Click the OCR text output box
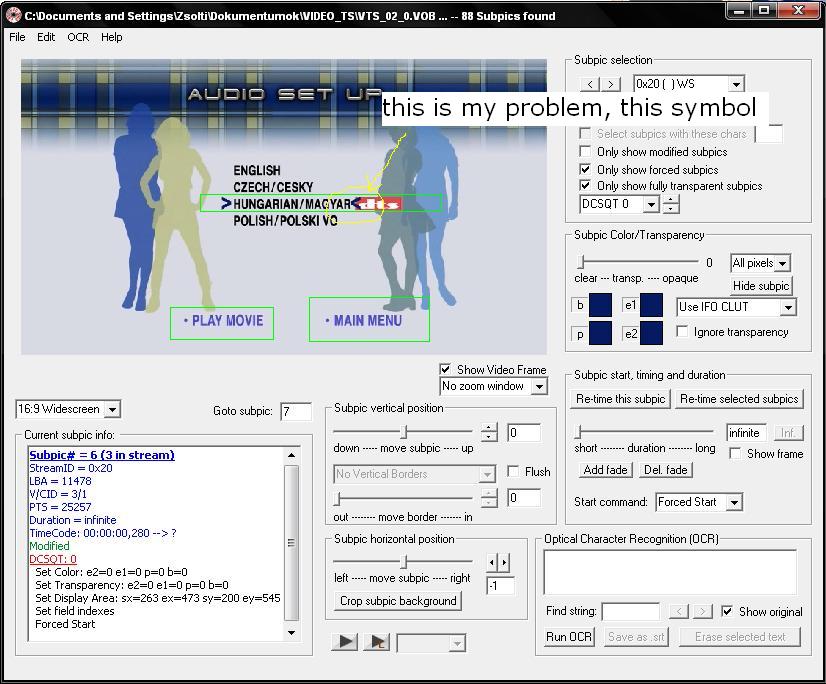This screenshot has width=826, height=684. (670, 572)
